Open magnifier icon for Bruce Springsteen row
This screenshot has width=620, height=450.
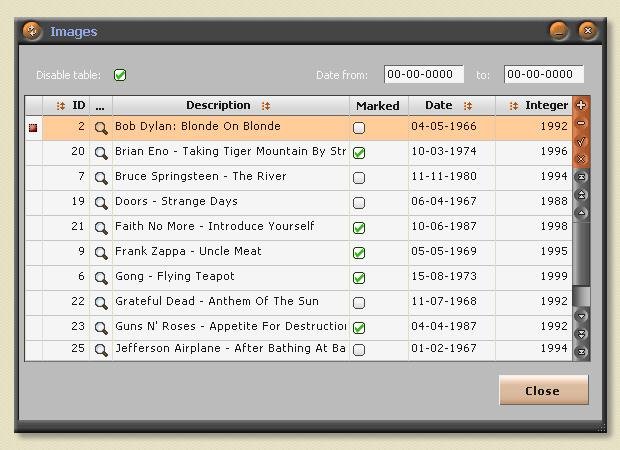(x=101, y=178)
